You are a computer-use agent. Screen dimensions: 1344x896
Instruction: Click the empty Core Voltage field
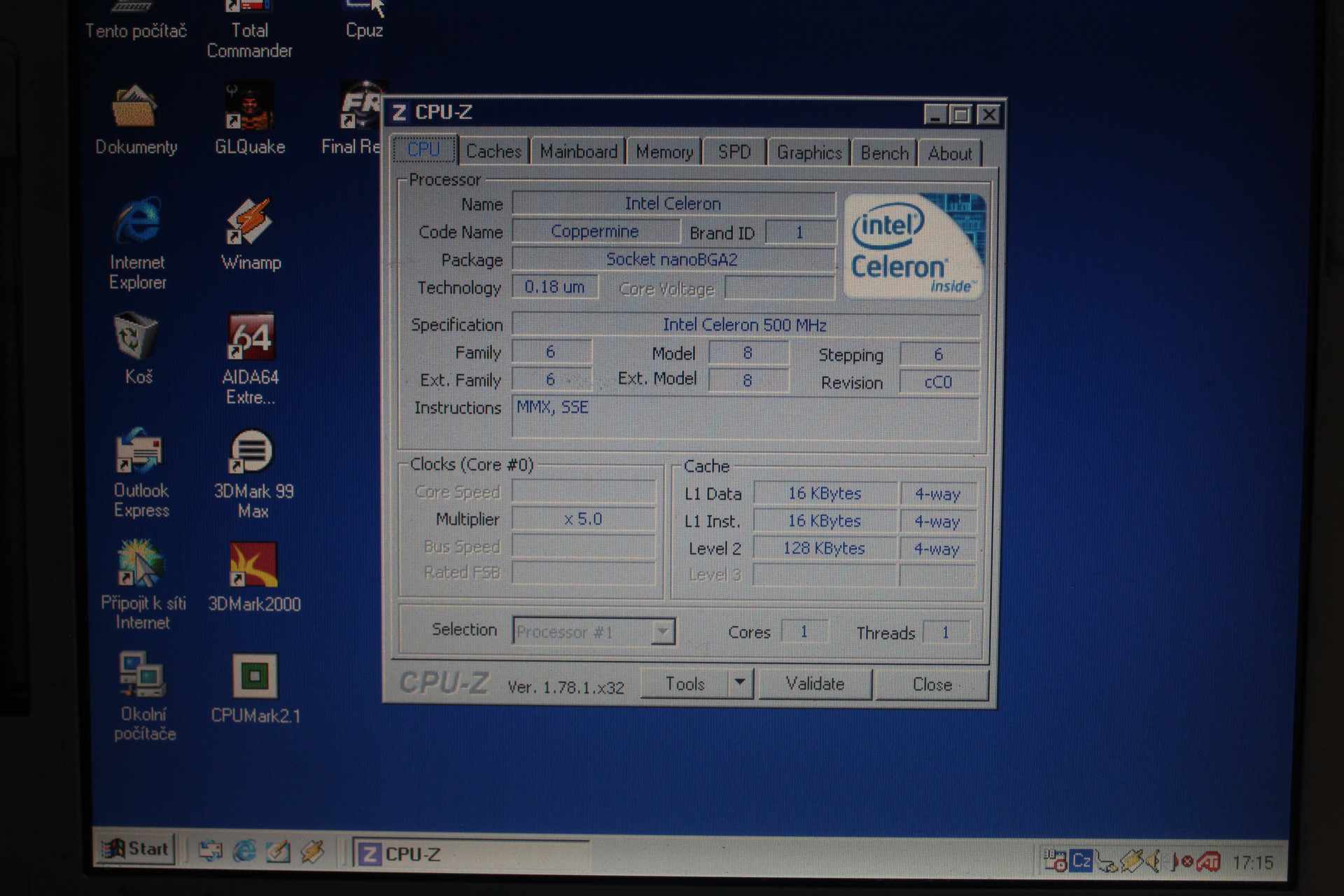click(x=780, y=288)
